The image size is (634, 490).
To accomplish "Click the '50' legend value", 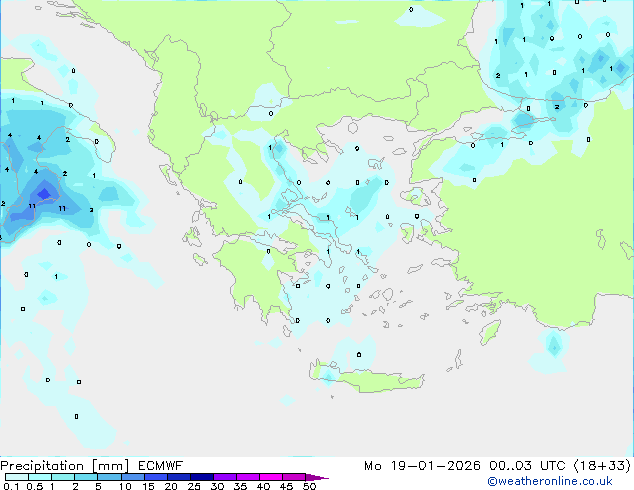I will tap(309, 486).
